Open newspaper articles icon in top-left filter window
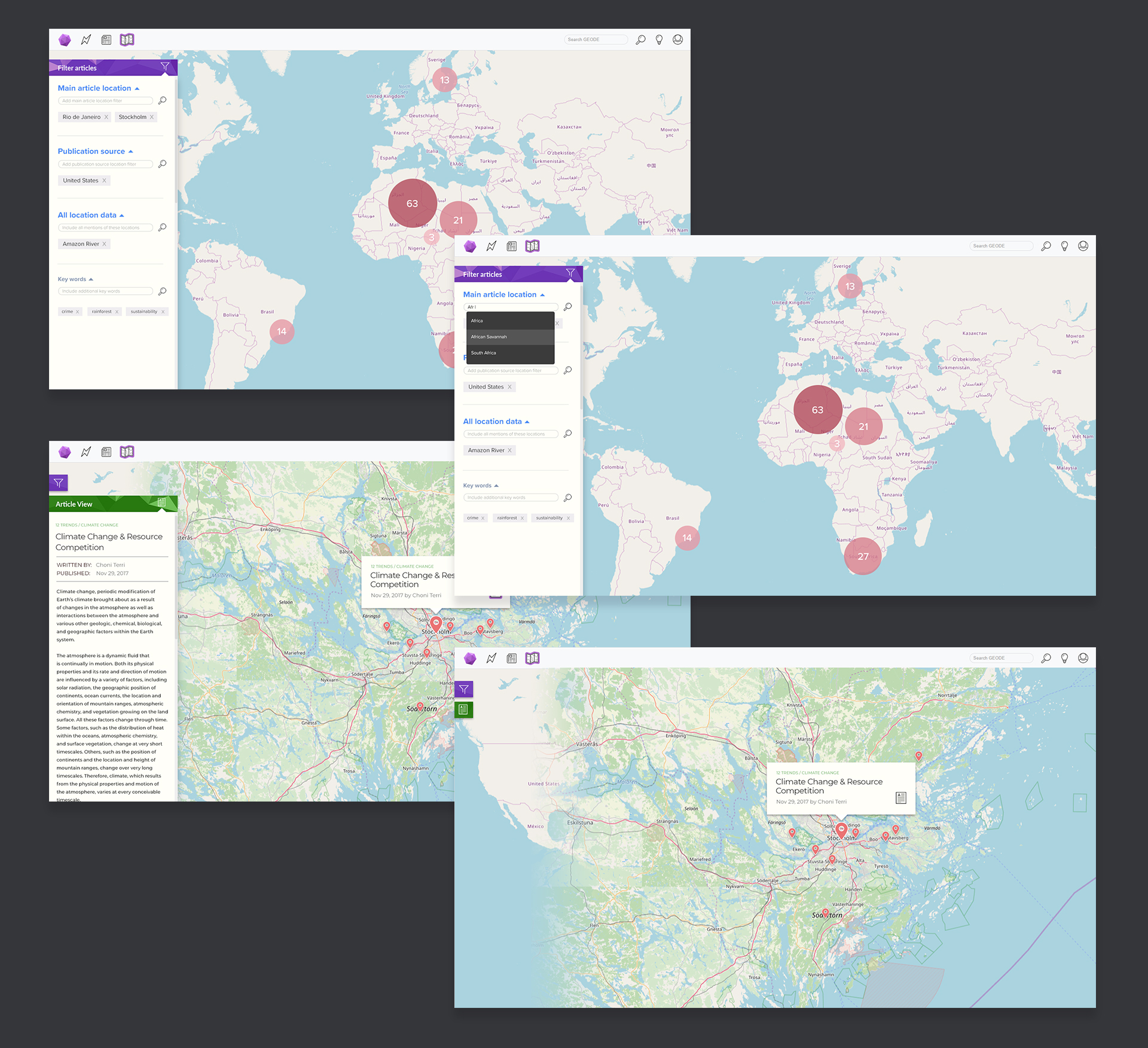Image resolution: width=1148 pixels, height=1048 pixels. (x=106, y=39)
